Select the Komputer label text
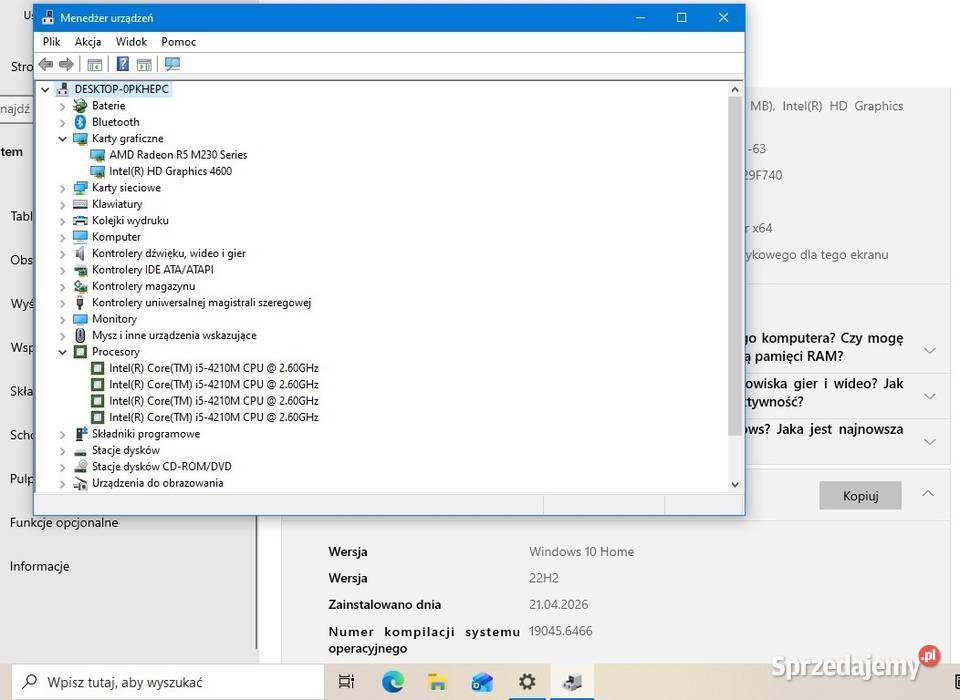Image resolution: width=960 pixels, height=700 pixels. [116, 237]
